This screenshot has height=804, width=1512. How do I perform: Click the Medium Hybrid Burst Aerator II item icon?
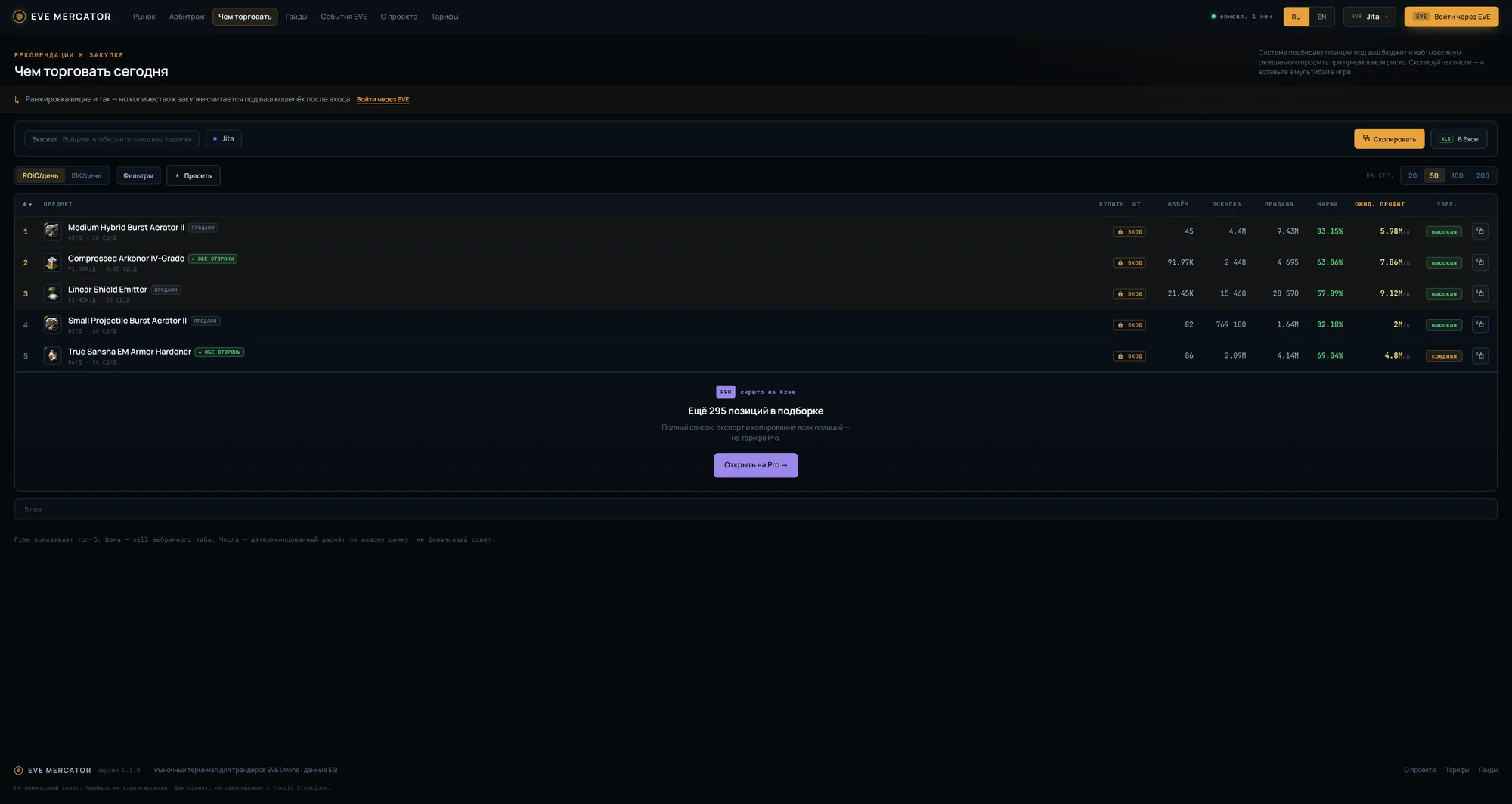click(52, 231)
